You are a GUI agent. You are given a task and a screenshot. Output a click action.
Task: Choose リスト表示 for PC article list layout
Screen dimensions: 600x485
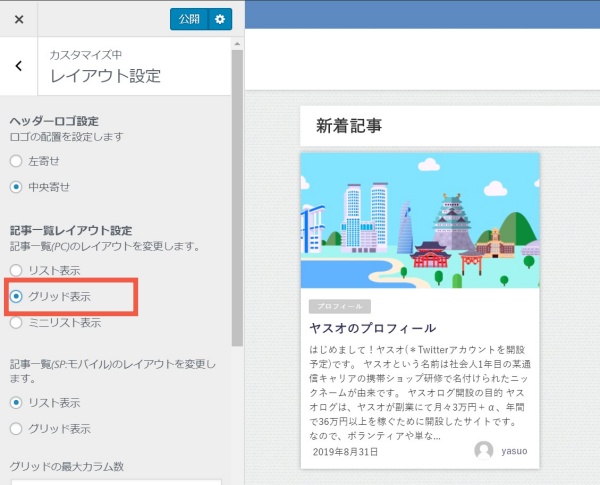point(16,270)
